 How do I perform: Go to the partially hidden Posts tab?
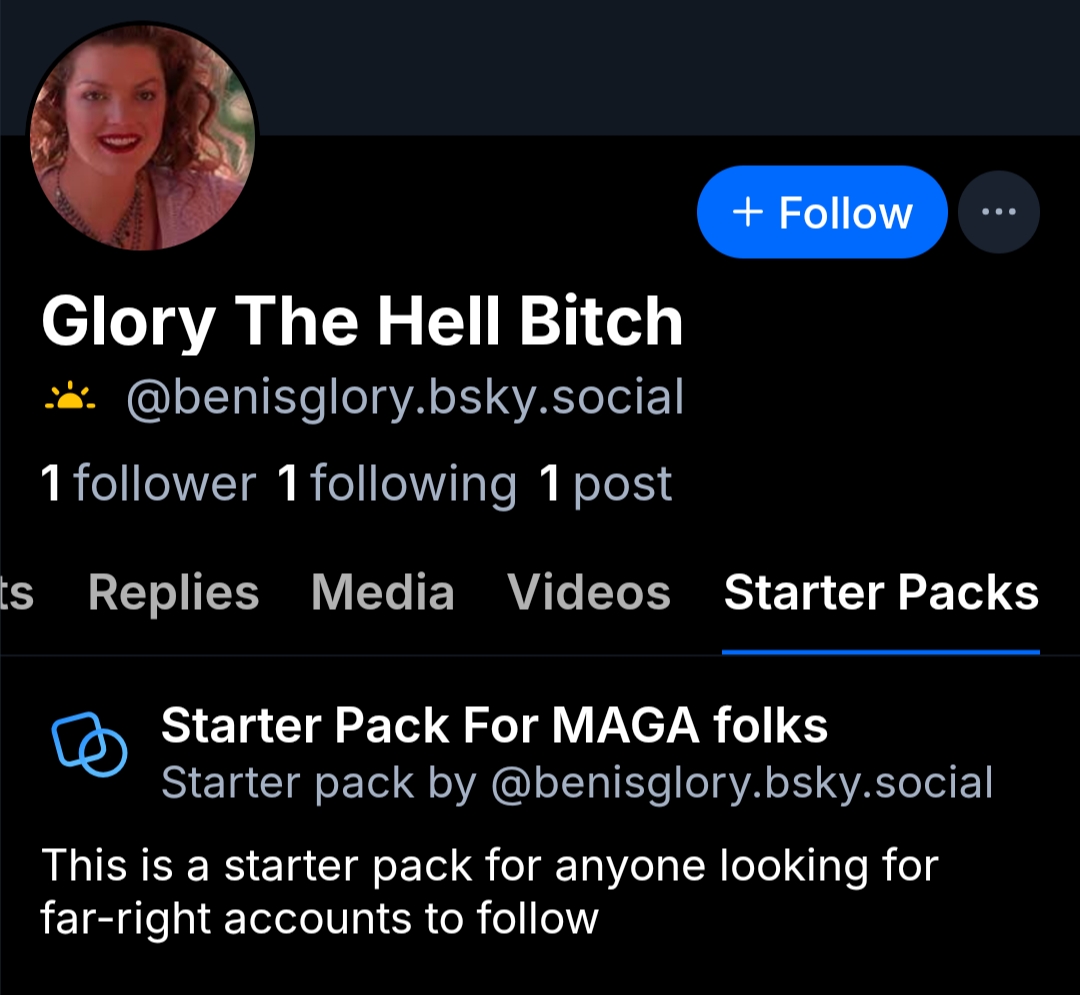pyautogui.click(x=17, y=593)
